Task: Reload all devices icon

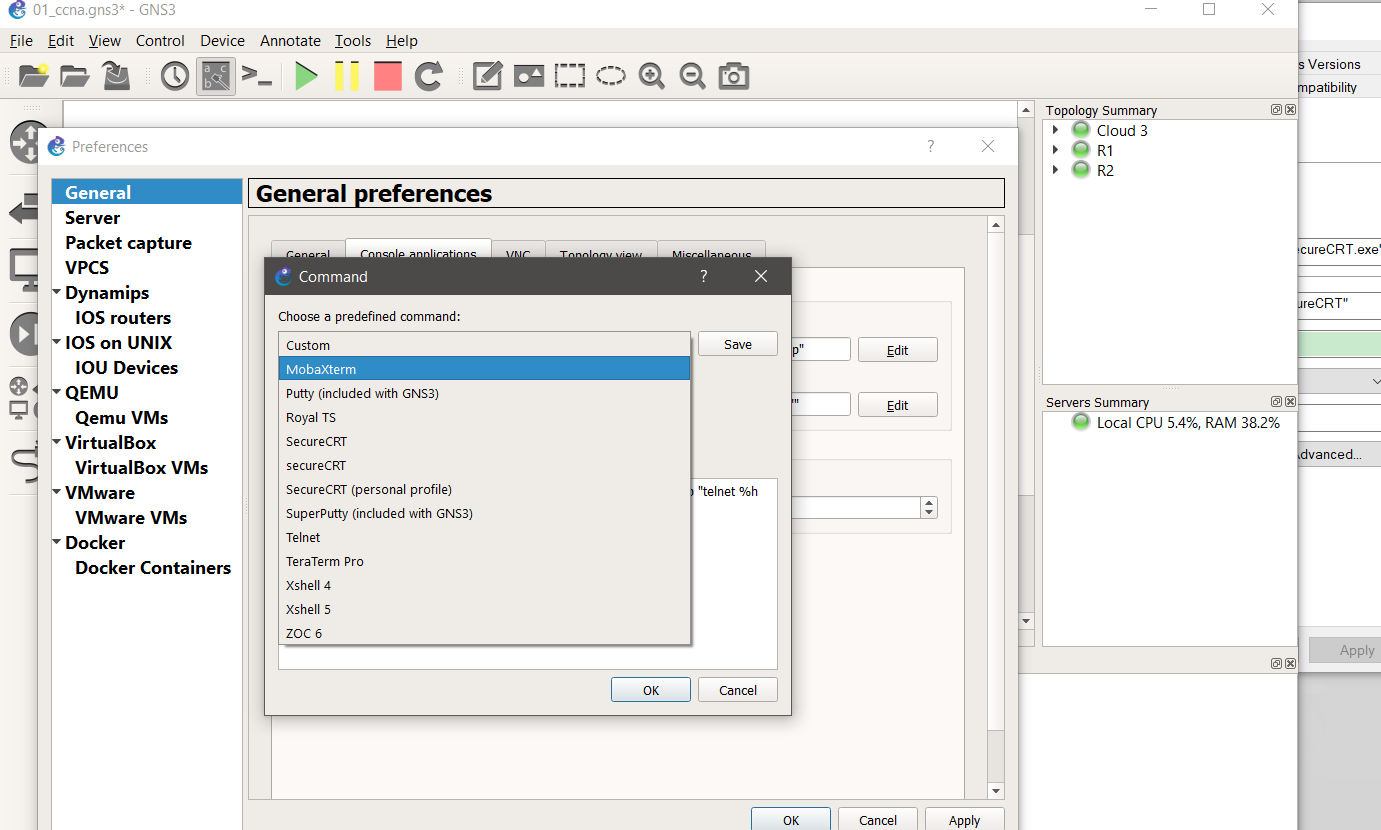Action: pyautogui.click(x=429, y=76)
